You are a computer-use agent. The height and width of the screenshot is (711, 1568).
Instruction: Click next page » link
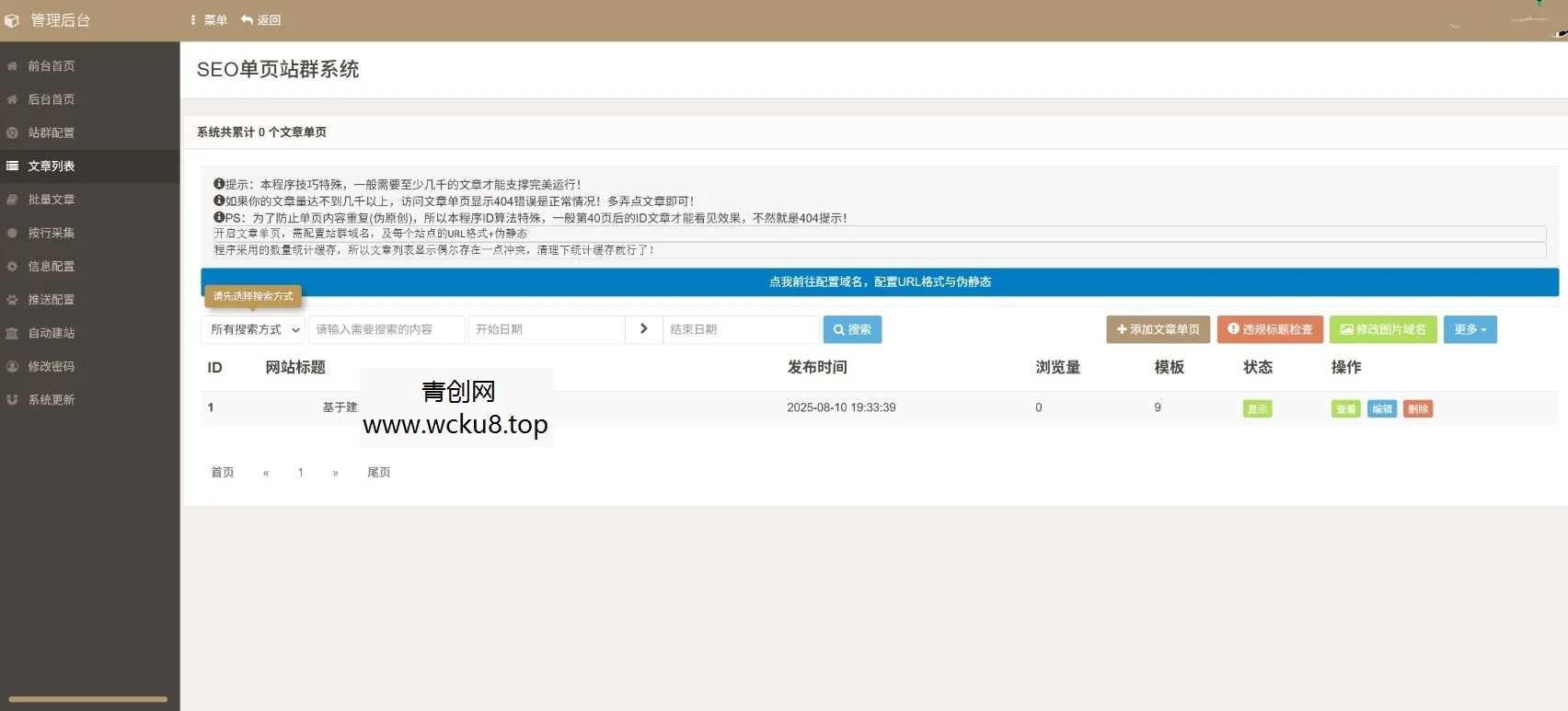(x=336, y=473)
